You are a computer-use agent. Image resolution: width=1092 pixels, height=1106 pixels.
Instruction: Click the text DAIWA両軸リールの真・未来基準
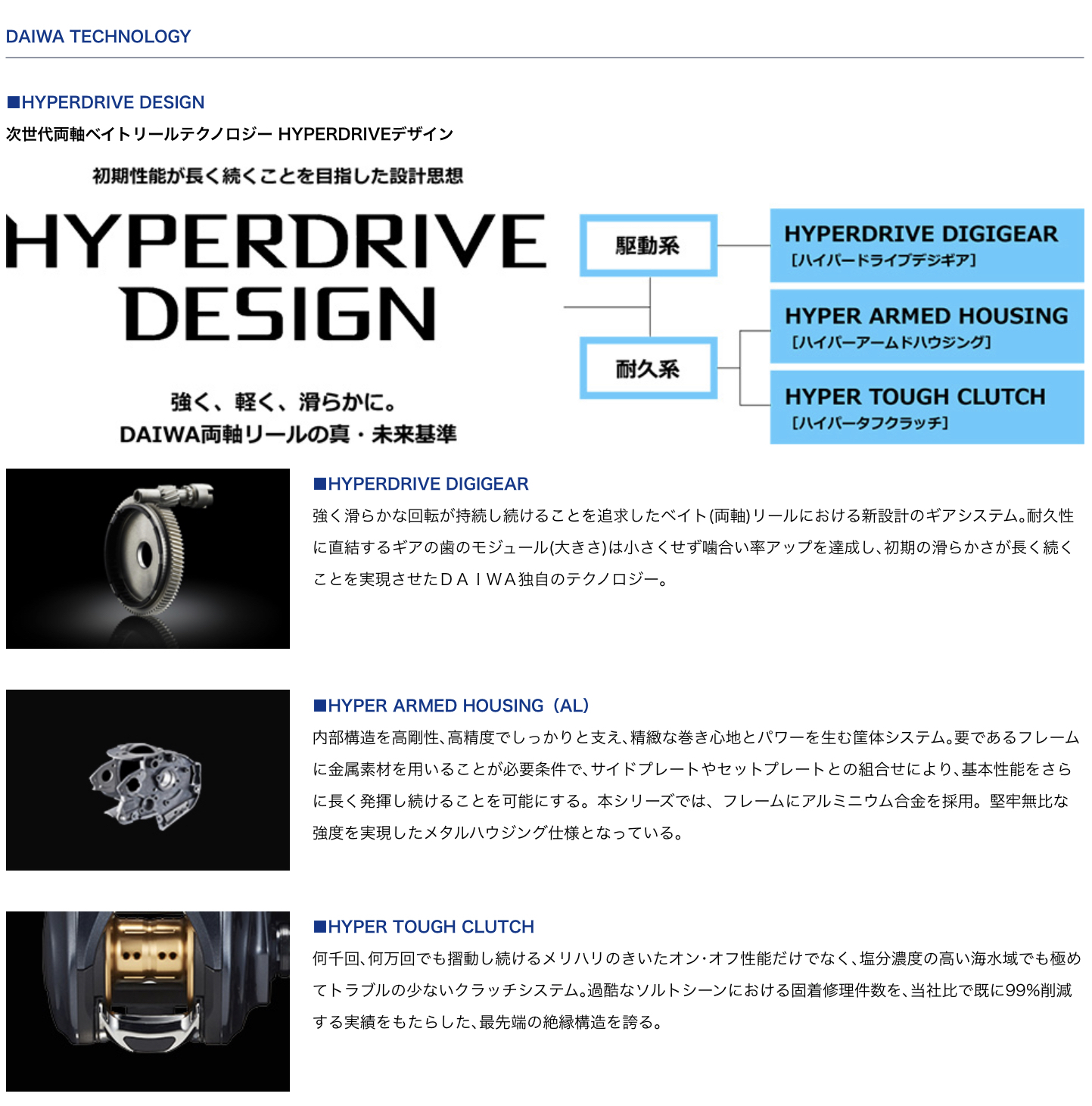[288, 435]
